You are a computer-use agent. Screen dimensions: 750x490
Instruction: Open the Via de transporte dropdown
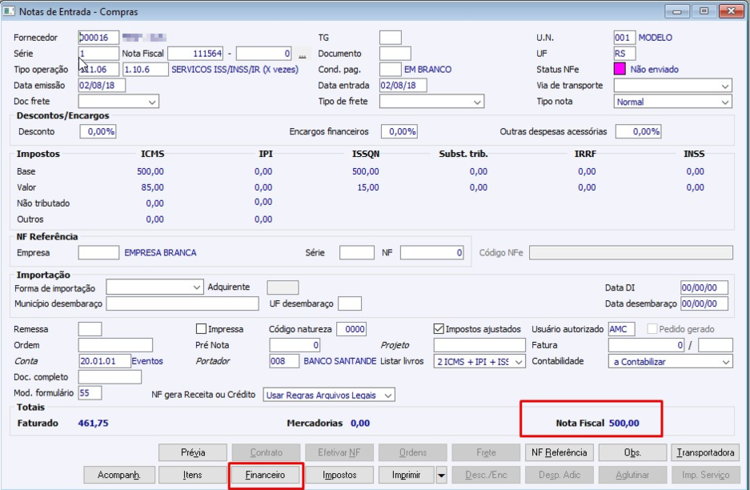pos(673,86)
